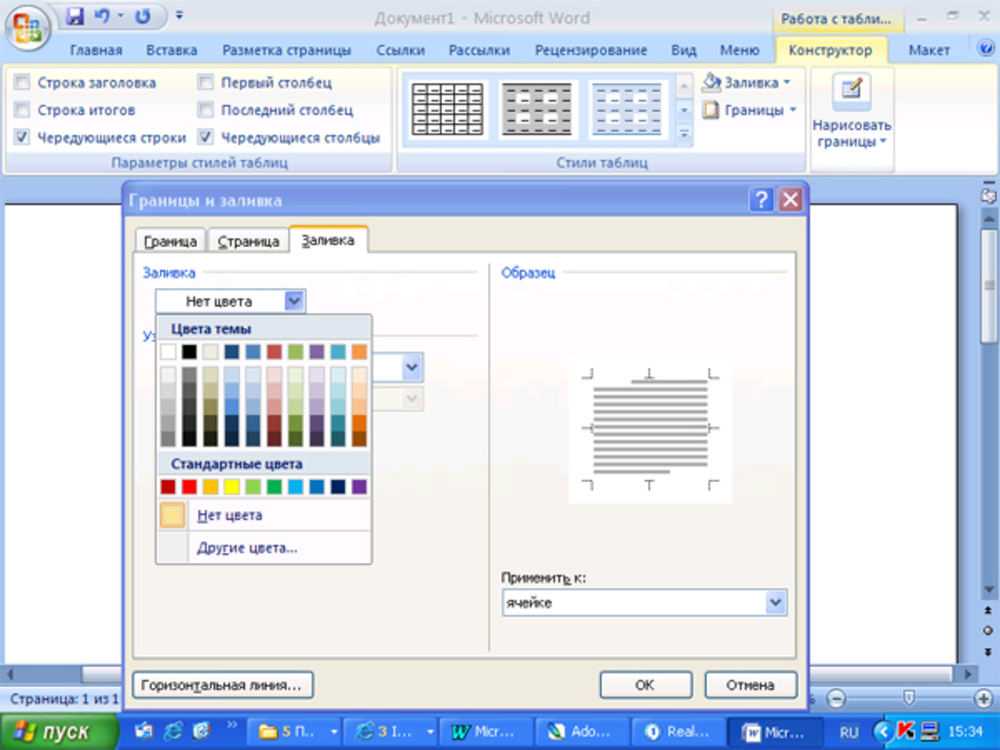The height and width of the screenshot is (750, 1000).
Task: Switch to the Страница dialog tab
Action: 248,241
